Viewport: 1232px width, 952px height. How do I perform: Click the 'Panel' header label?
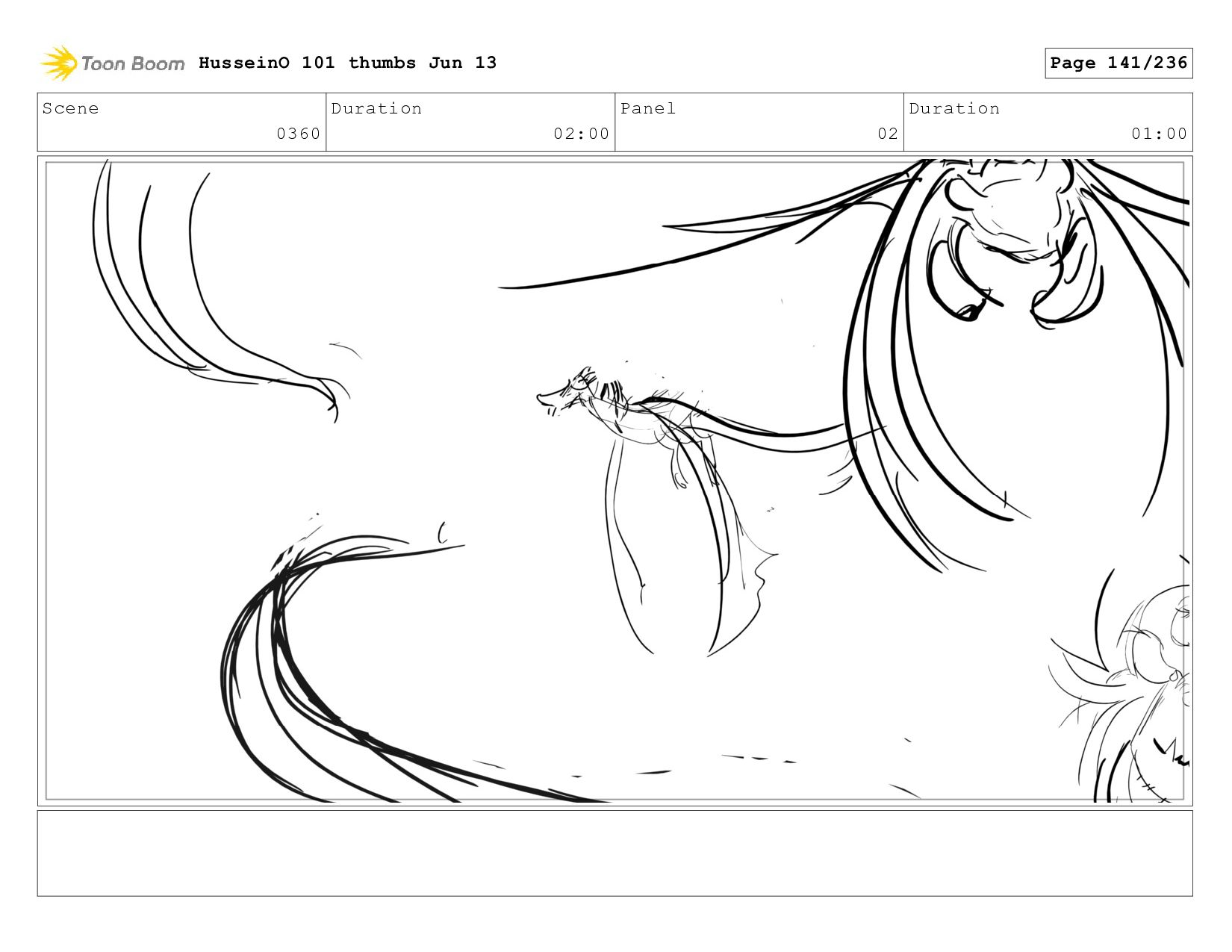(x=648, y=108)
